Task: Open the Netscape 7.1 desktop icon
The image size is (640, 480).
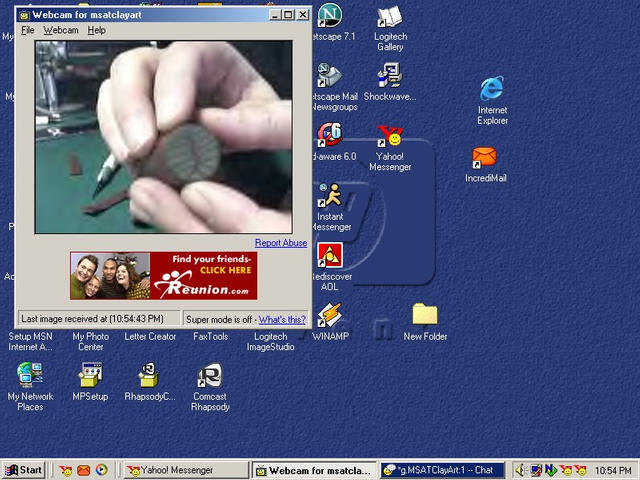Action: [330, 15]
